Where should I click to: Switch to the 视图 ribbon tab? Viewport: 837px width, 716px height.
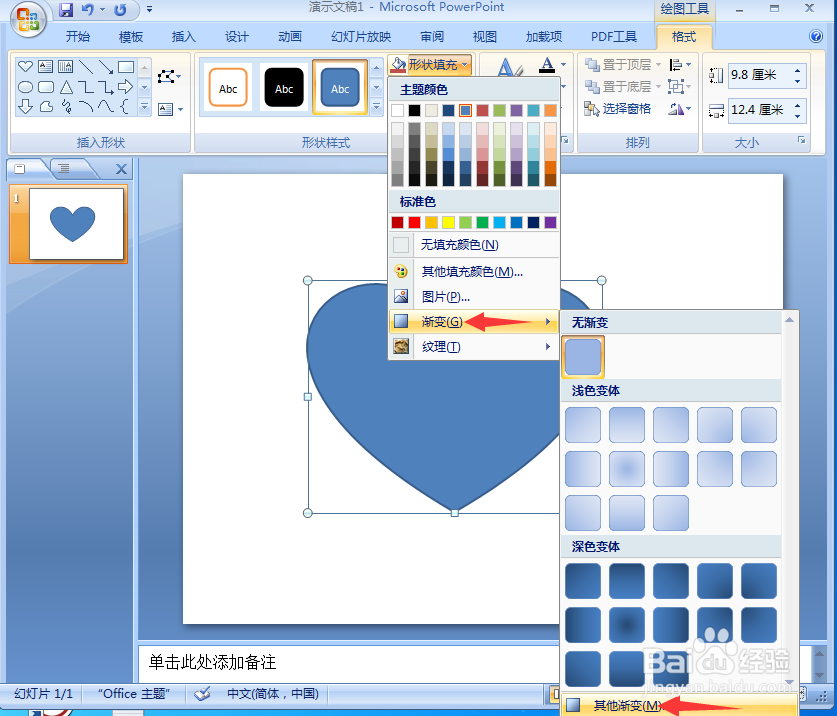click(x=485, y=36)
